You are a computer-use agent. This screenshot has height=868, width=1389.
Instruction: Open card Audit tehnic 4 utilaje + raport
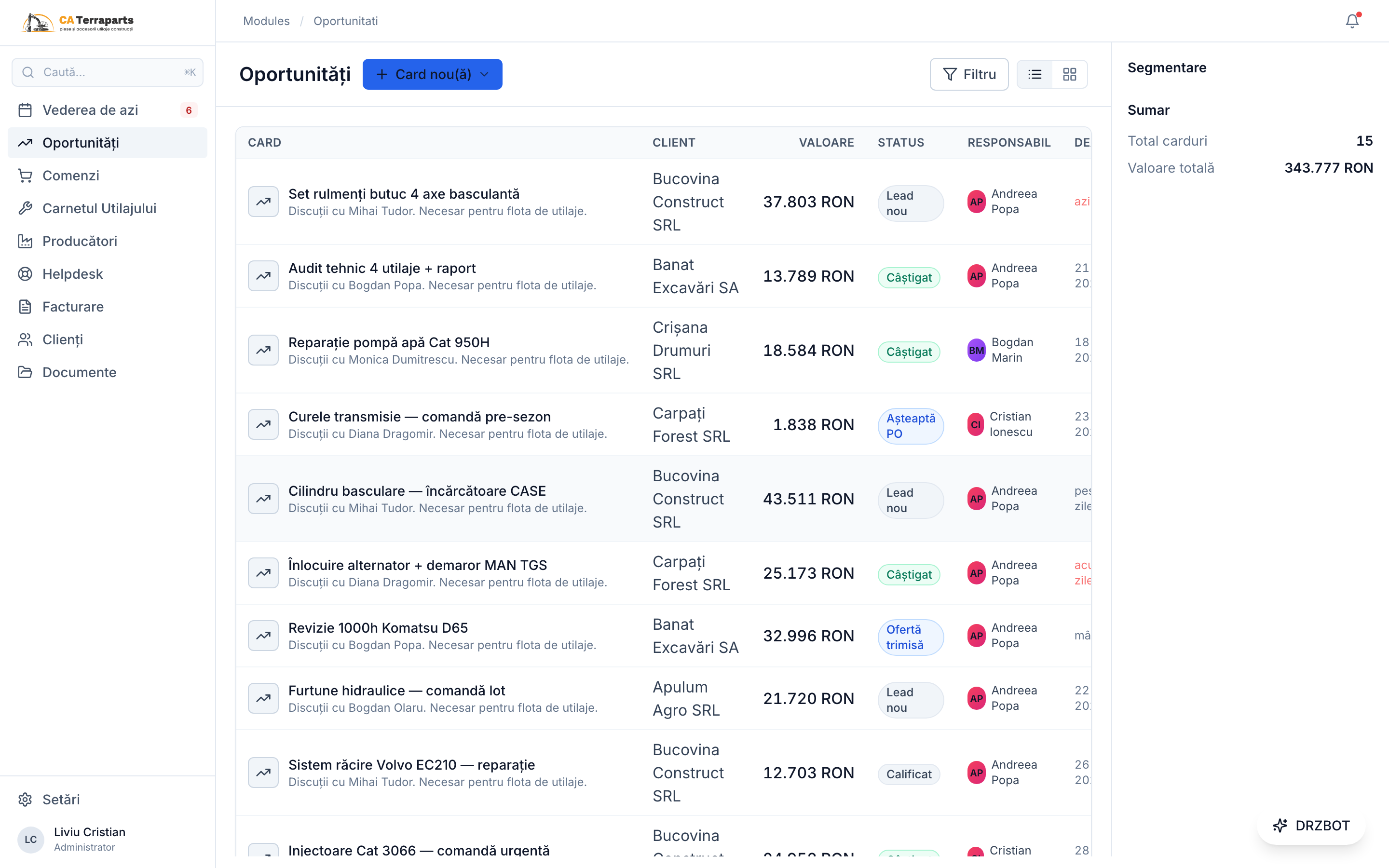pos(381,268)
